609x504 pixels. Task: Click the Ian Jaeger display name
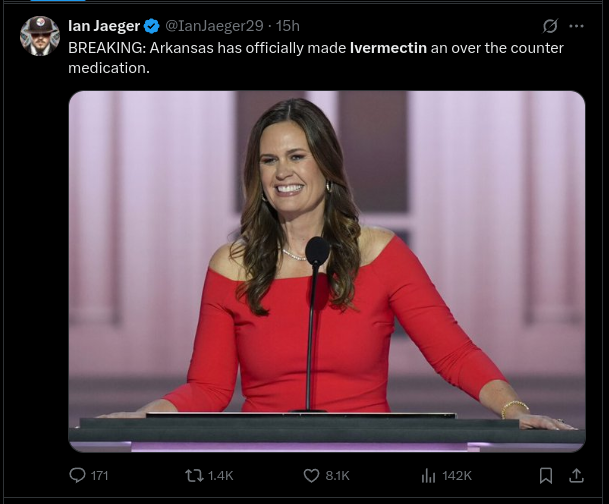point(103,26)
